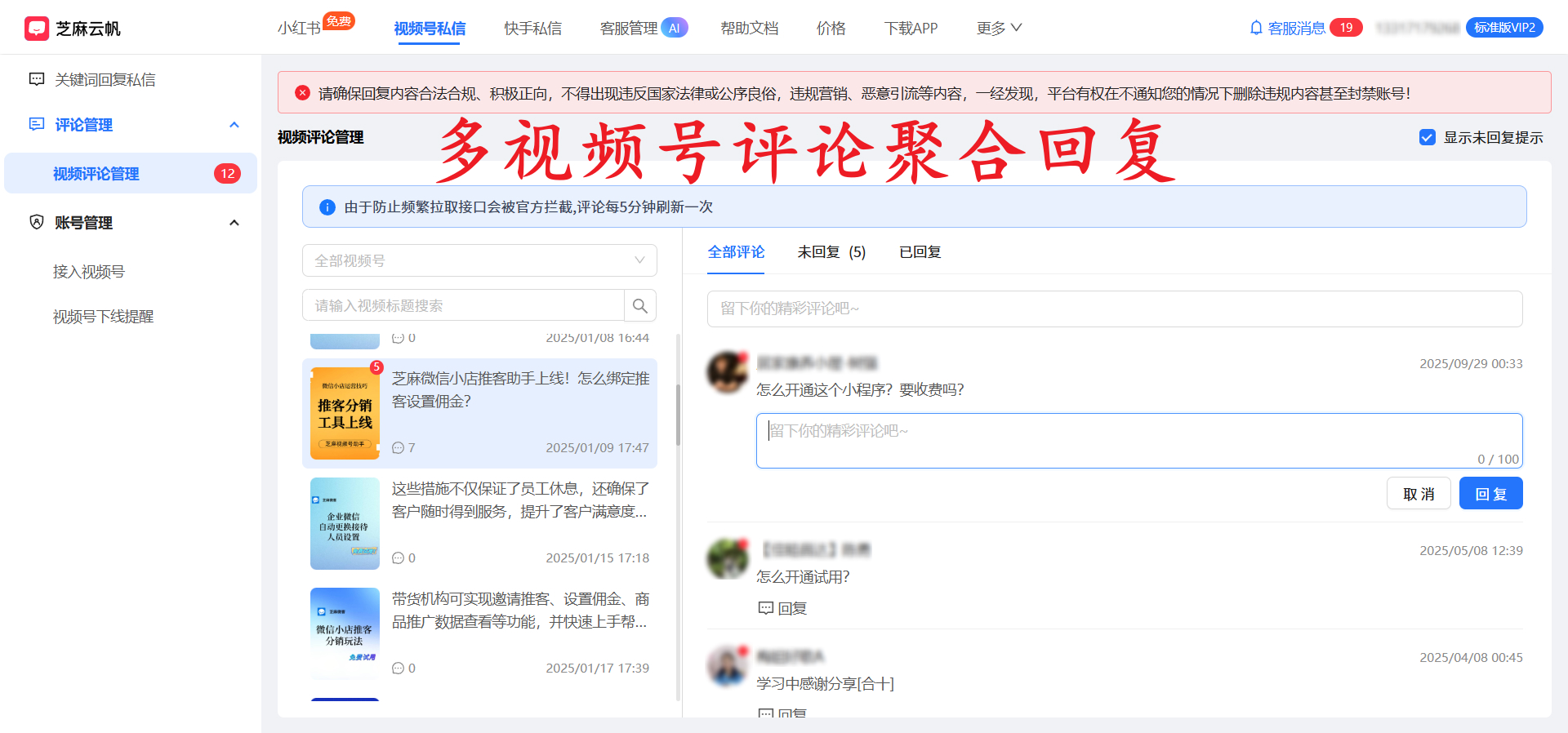This screenshot has height=733, width=1568.
Task: Click 回复 link under 怎么开通试用?
Action: coord(792,608)
